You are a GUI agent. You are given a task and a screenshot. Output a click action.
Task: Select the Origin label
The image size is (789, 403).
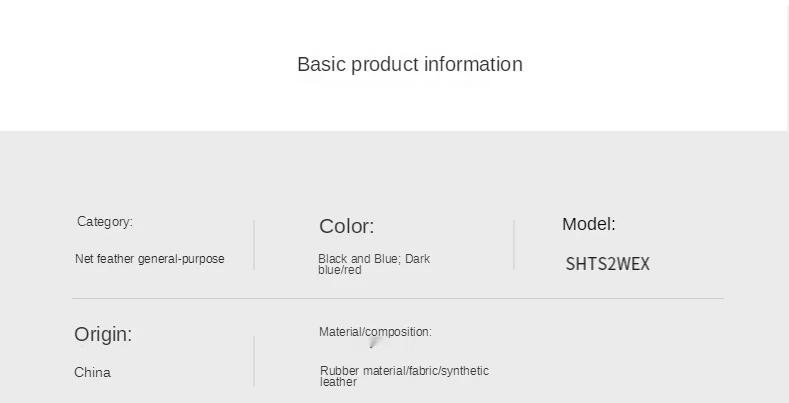(103, 334)
